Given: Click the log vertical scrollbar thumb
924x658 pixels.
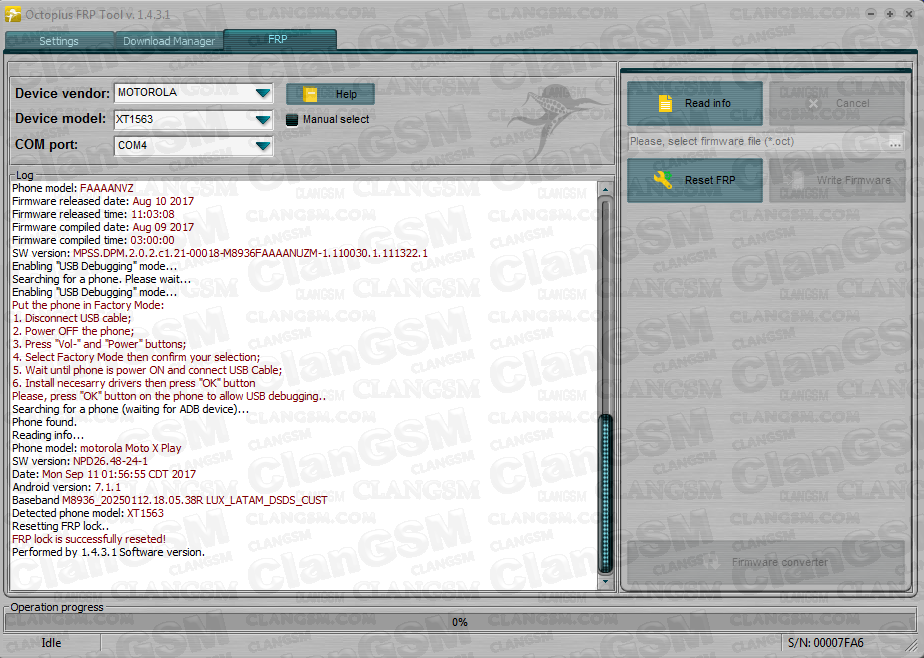Looking at the screenshot, I should (605, 494).
